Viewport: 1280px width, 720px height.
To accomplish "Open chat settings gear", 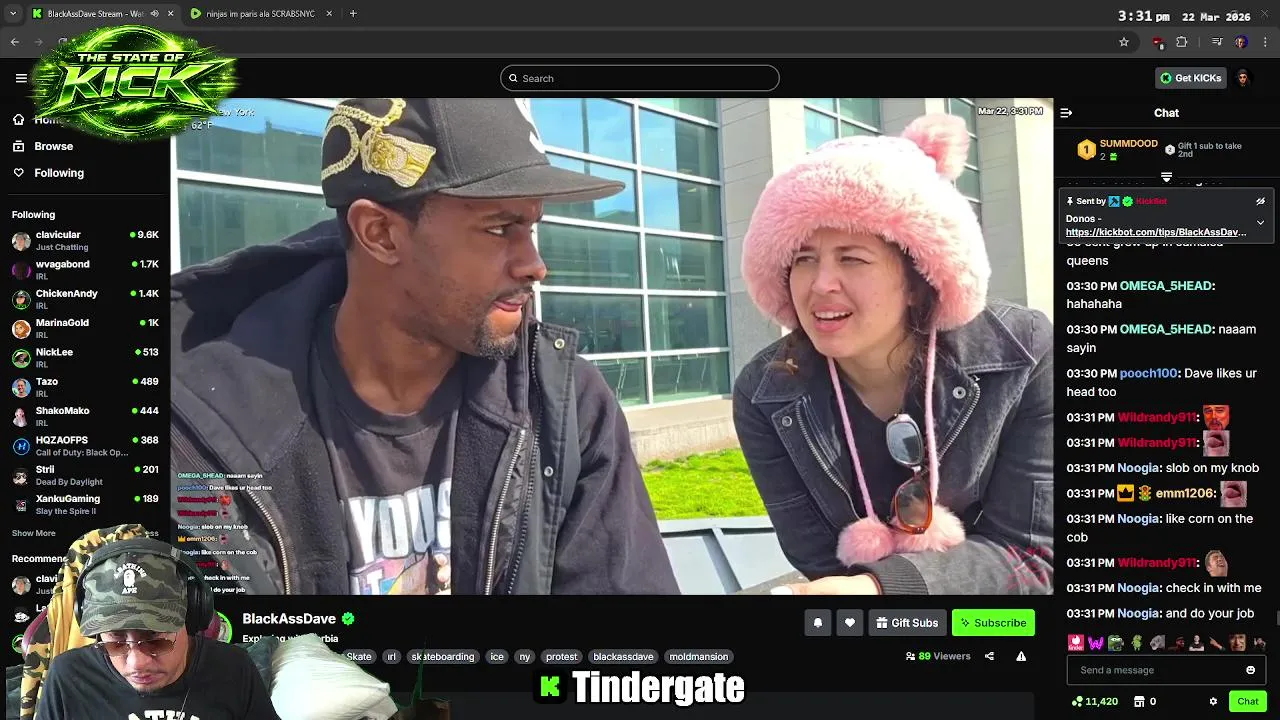I will click(1213, 702).
